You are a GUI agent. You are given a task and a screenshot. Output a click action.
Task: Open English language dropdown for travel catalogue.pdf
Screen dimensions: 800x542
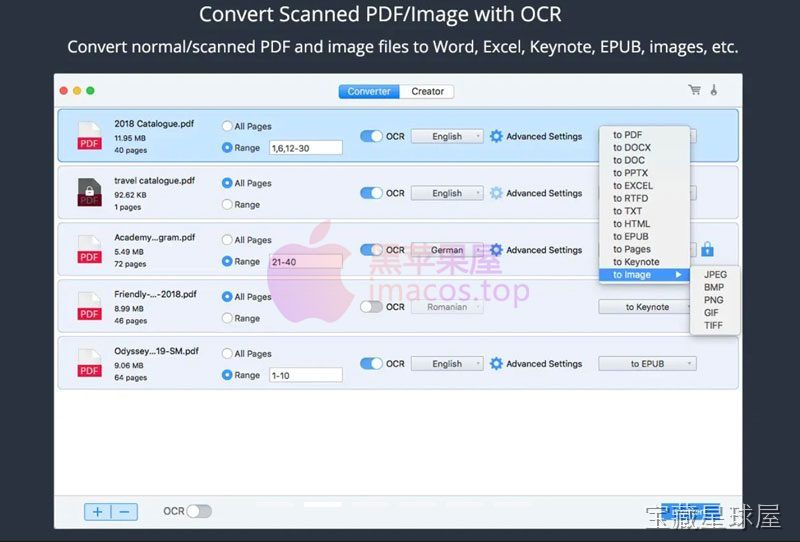pos(447,193)
